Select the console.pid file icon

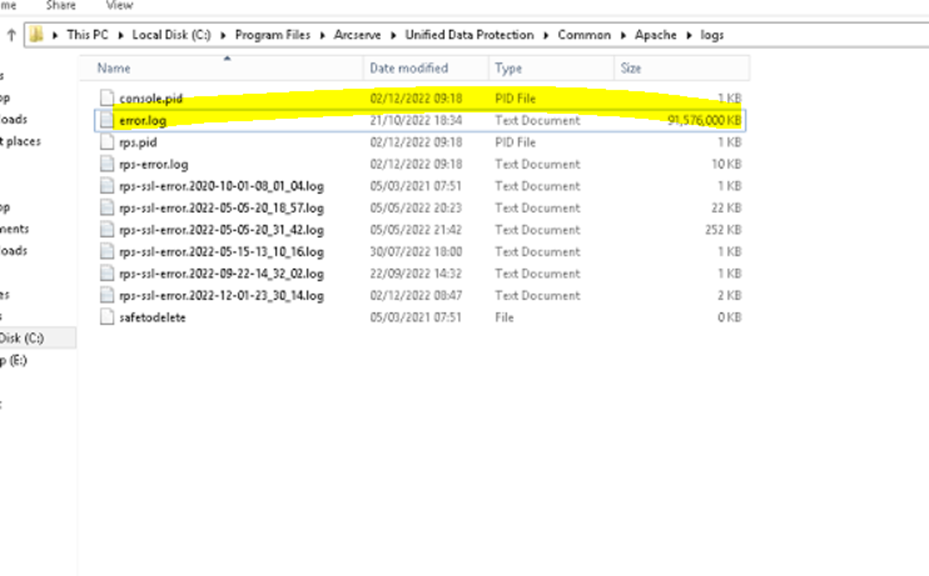pyautogui.click(x=107, y=98)
